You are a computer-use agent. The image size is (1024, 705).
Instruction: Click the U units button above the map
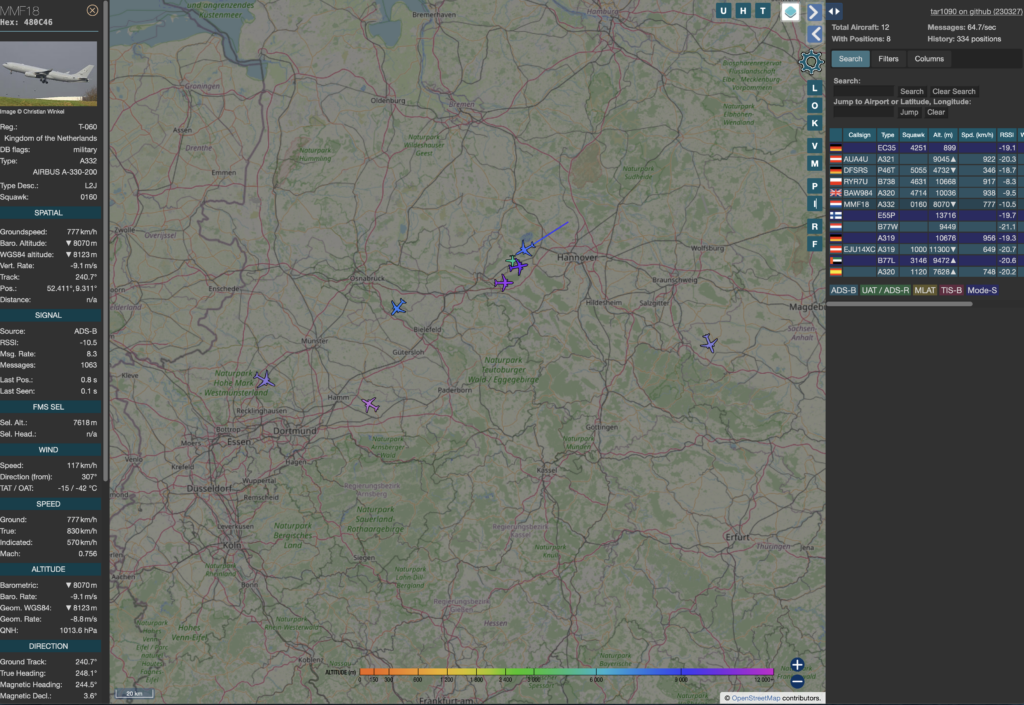coord(723,11)
